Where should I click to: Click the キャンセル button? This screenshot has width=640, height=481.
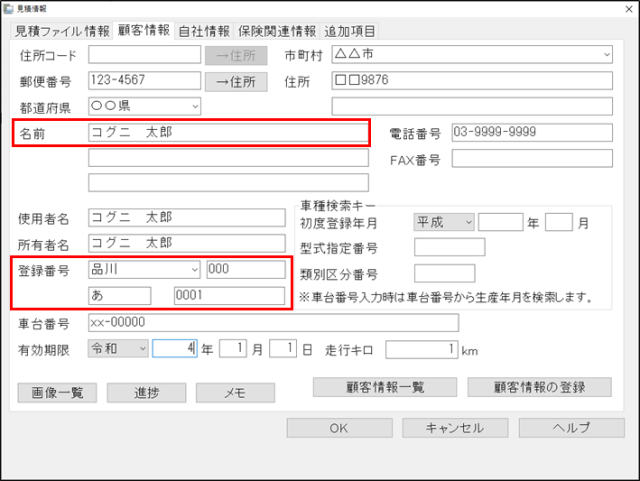click(455, 427)
